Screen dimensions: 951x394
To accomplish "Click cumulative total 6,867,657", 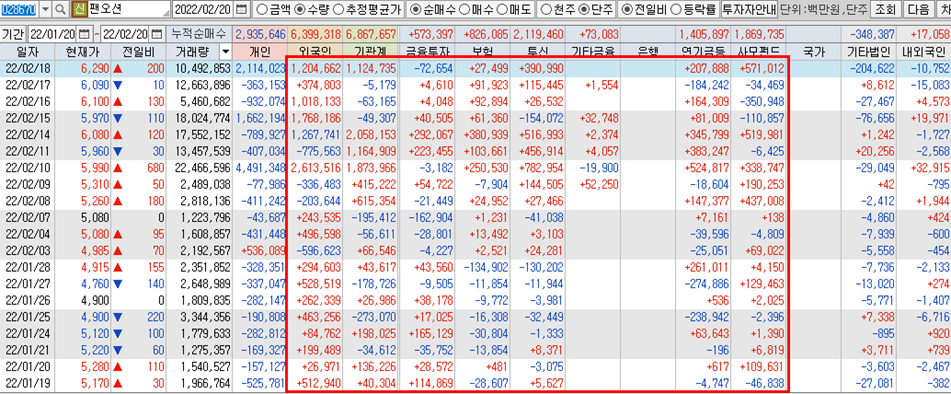I will (371, 35).
